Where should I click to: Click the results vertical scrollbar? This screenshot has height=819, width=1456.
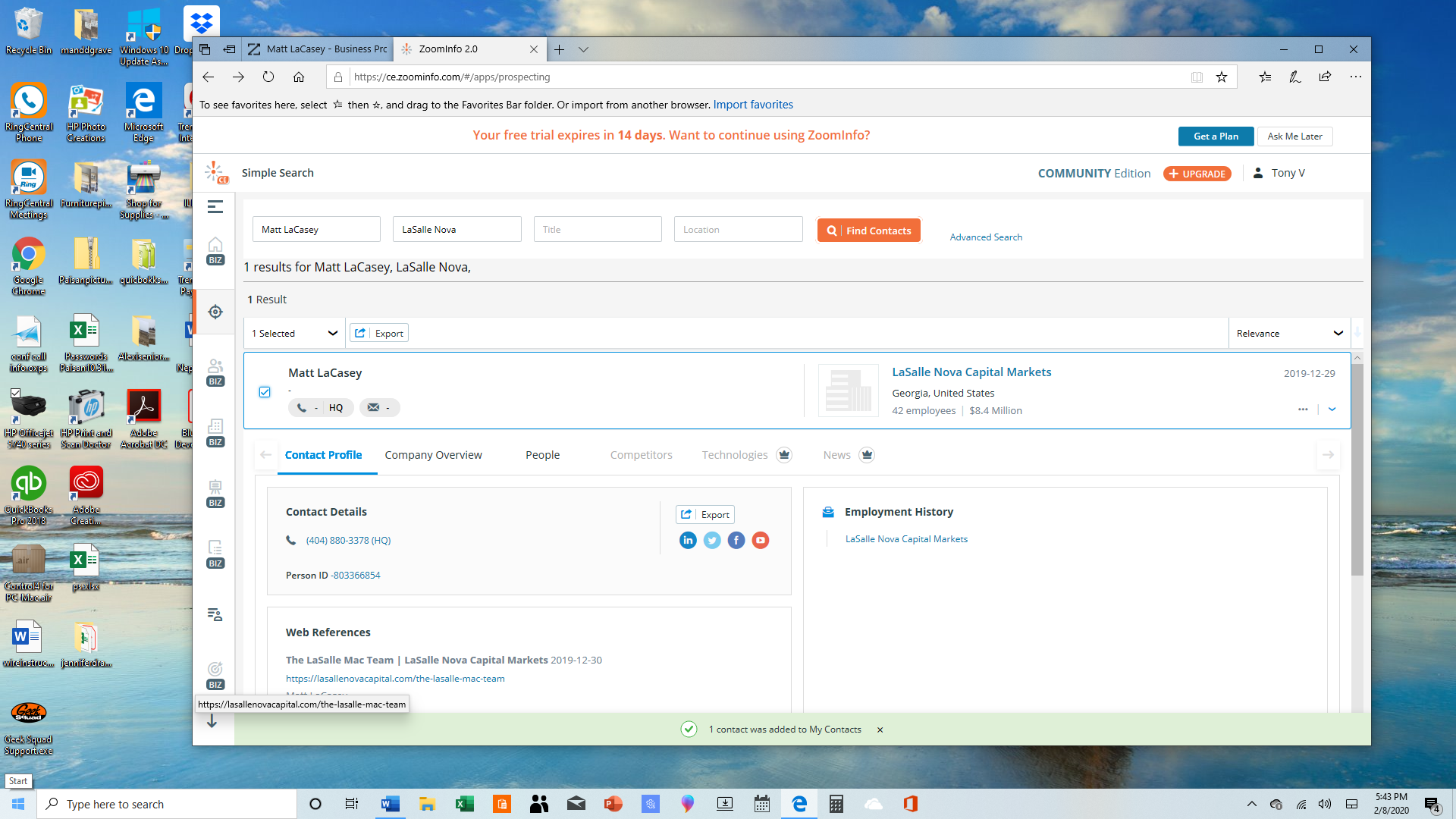[1357, 470]
